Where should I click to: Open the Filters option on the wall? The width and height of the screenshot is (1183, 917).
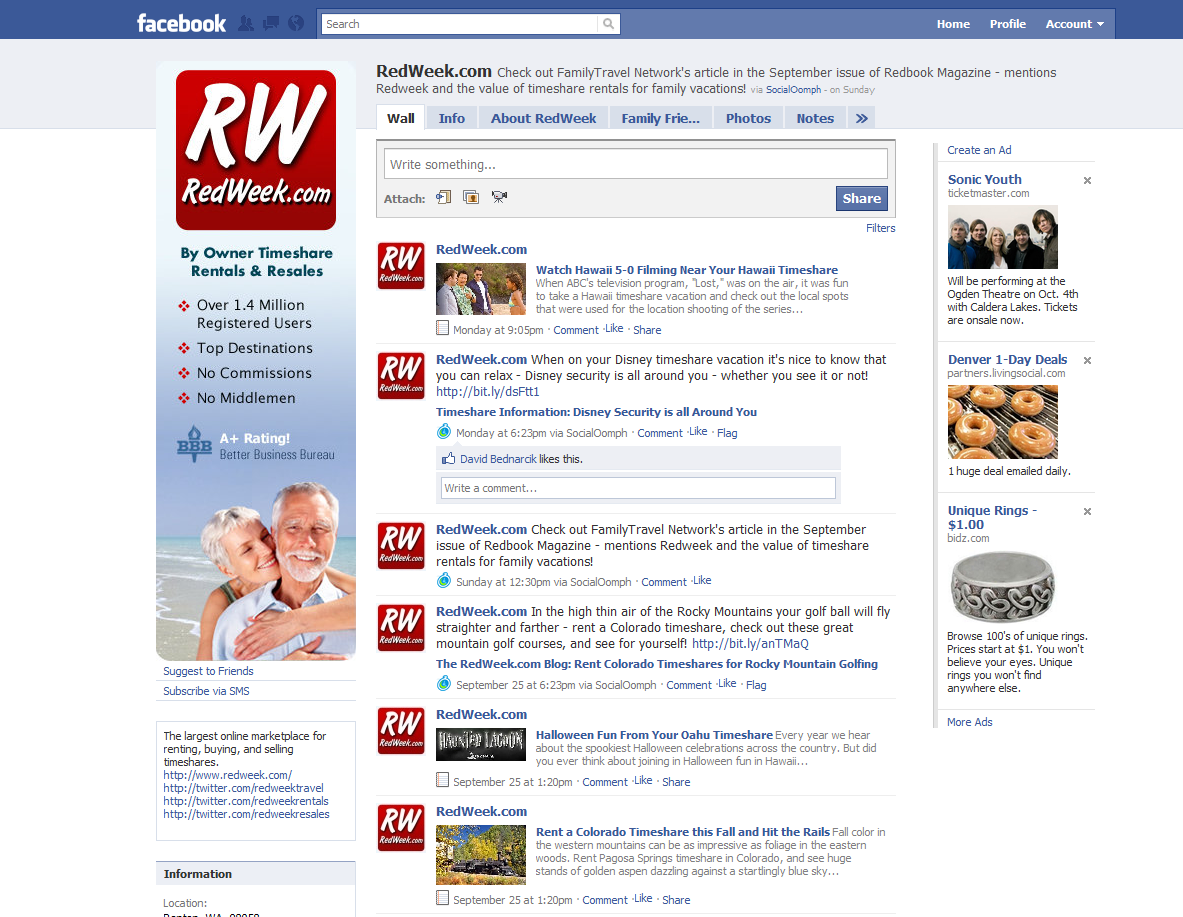click(x=880, y=228)
